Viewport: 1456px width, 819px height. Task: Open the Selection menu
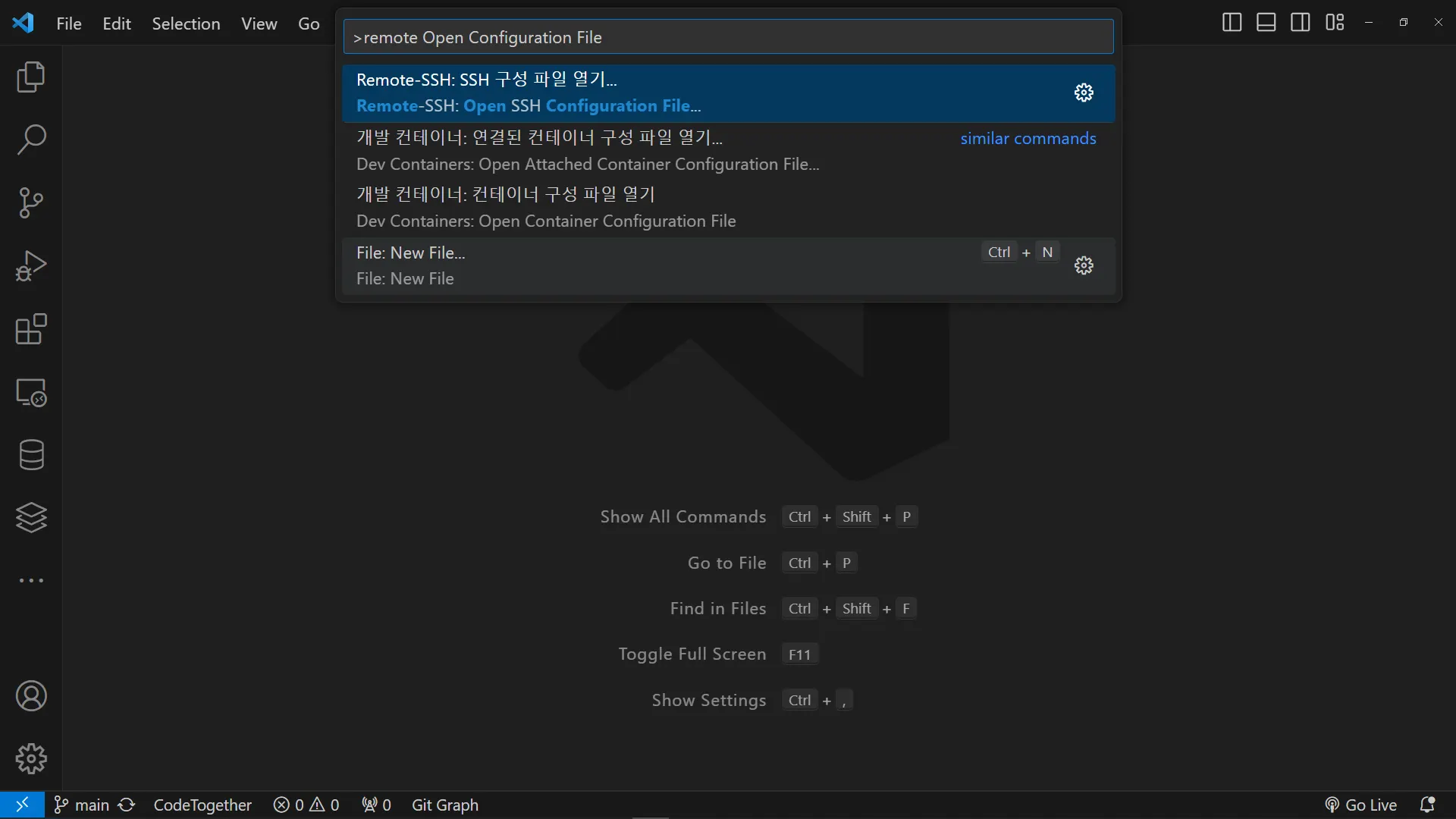(186, 24)
